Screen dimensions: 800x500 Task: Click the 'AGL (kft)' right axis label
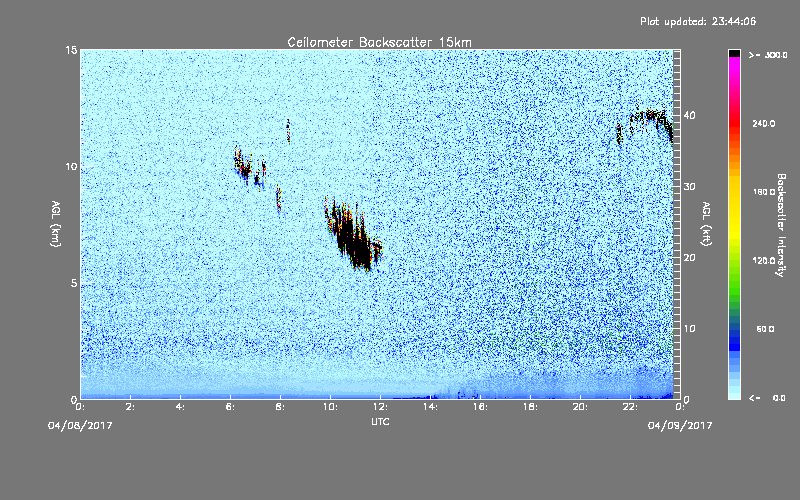pos(707,224)
